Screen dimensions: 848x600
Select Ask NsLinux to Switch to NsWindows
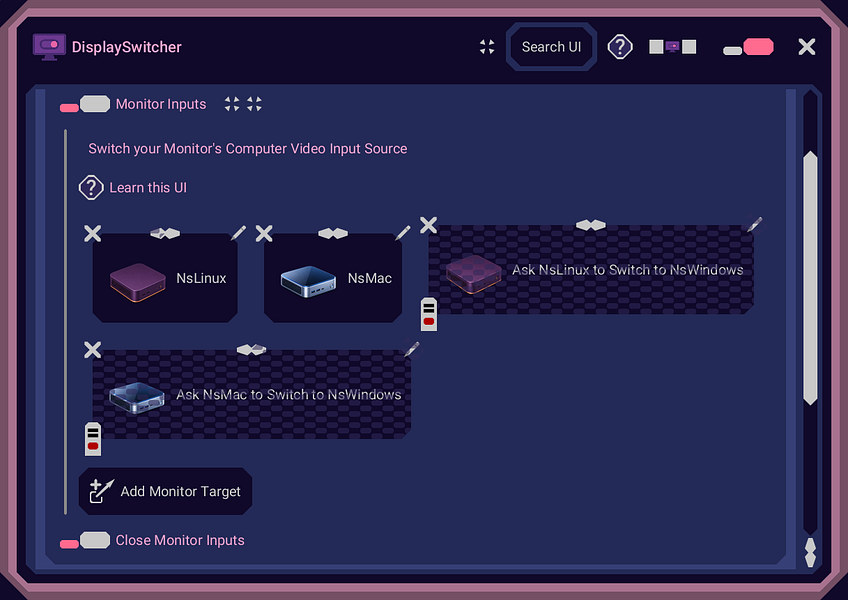click(x=591, y=269)
